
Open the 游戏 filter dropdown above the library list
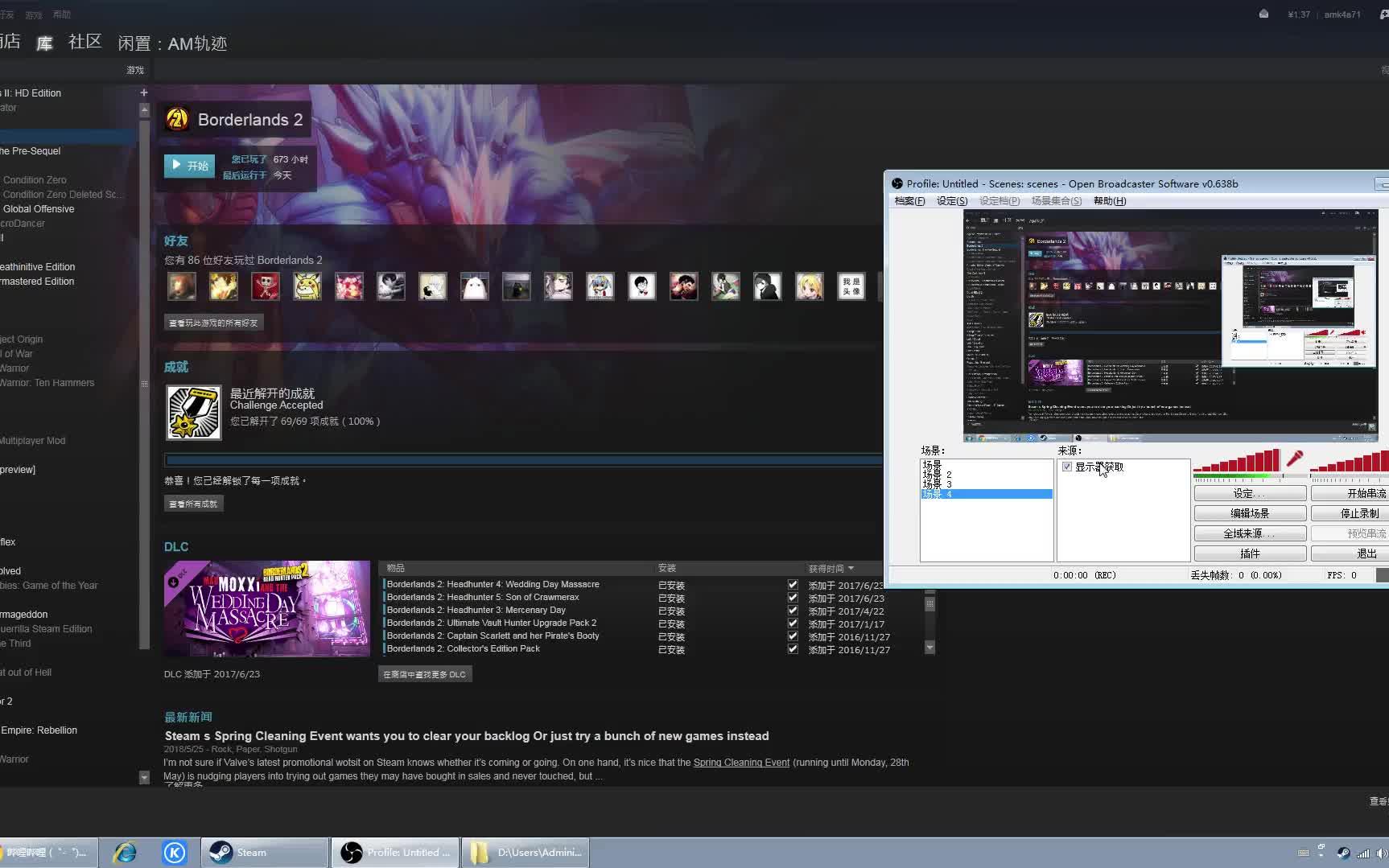tap(135, 70)
